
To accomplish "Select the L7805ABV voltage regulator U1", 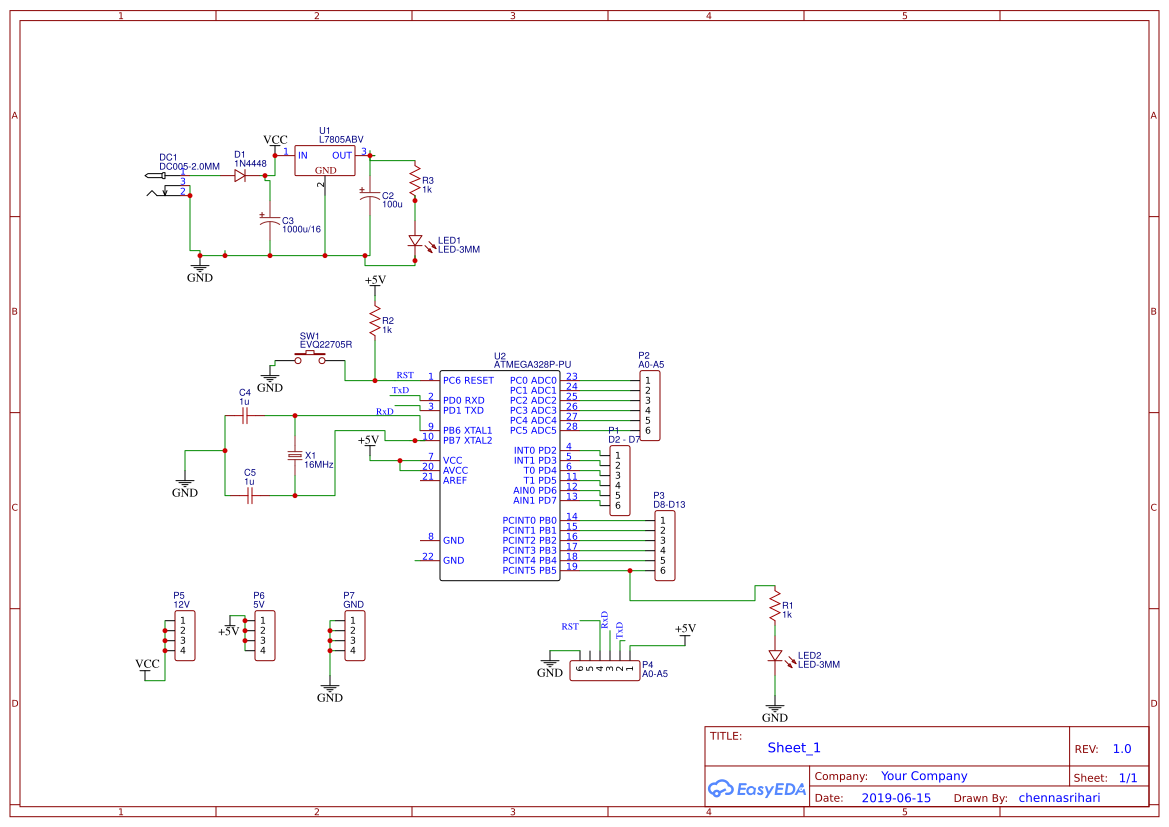I will (x=323, y=160).
